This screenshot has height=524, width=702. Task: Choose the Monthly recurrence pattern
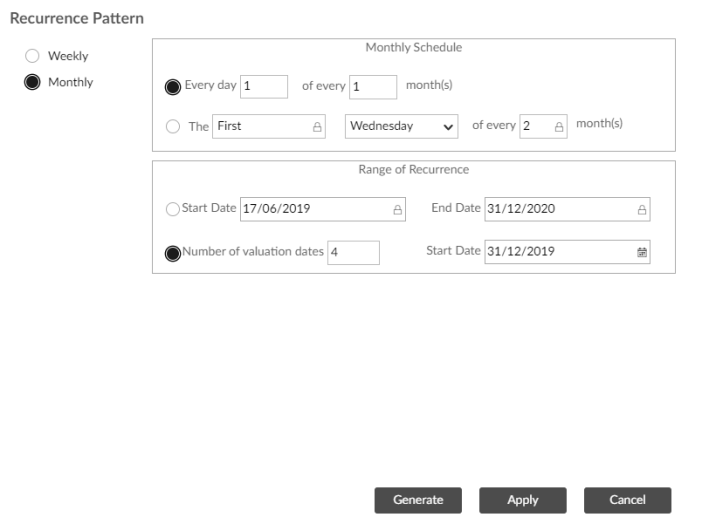33,82
